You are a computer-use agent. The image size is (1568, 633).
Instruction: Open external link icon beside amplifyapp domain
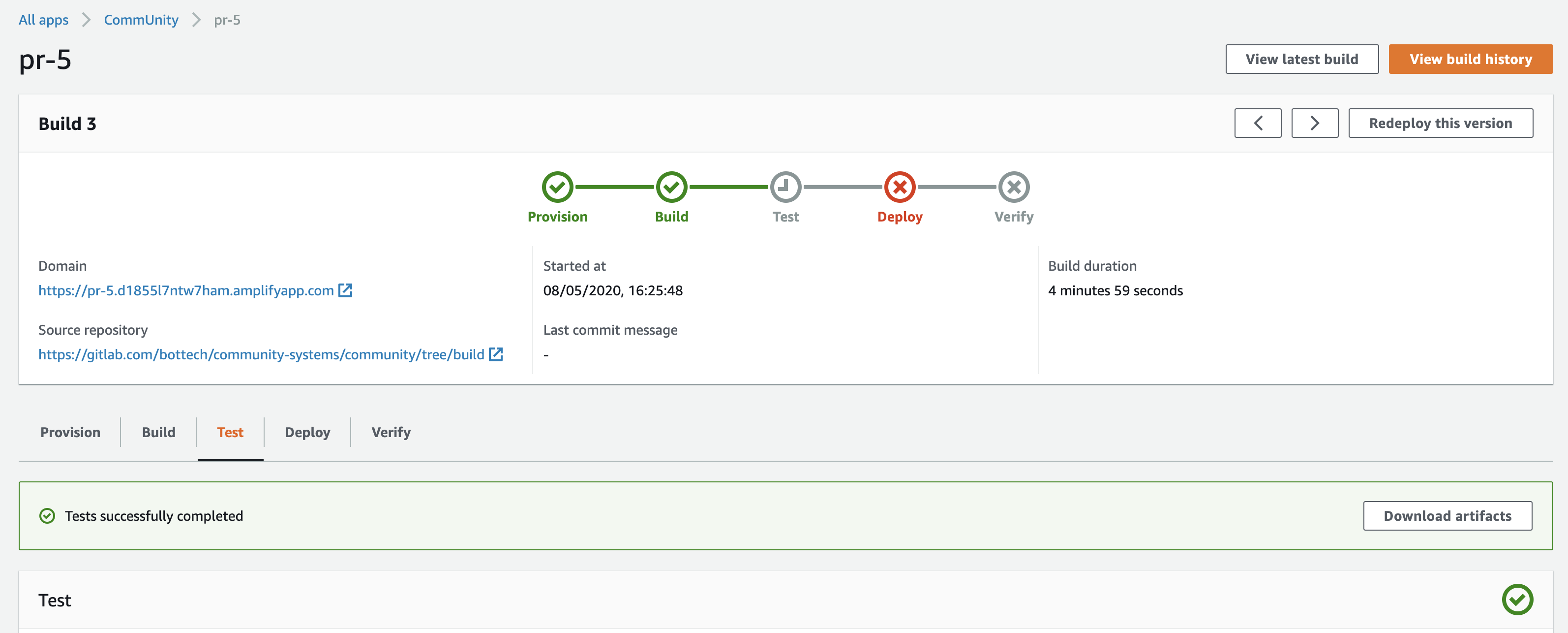(345, 290)
